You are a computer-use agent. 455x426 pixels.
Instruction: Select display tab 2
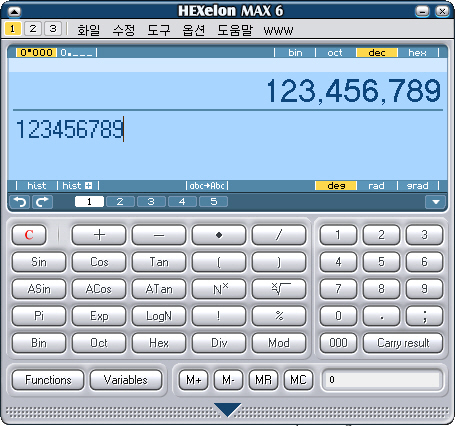pyautogui.click(x=120, y=202)
